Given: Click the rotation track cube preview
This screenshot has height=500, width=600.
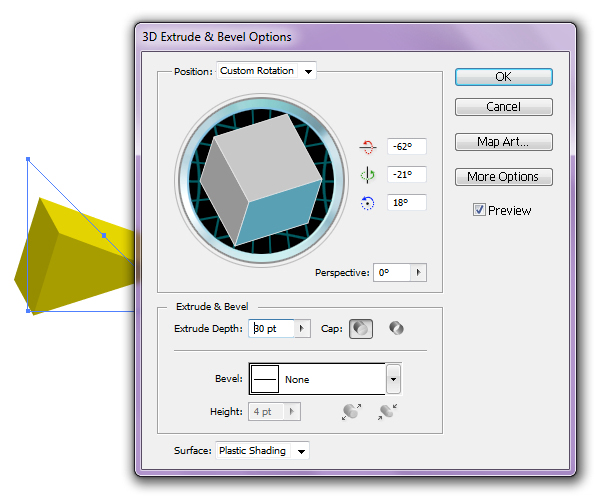Looking at the screenshot, I should 261,180.
